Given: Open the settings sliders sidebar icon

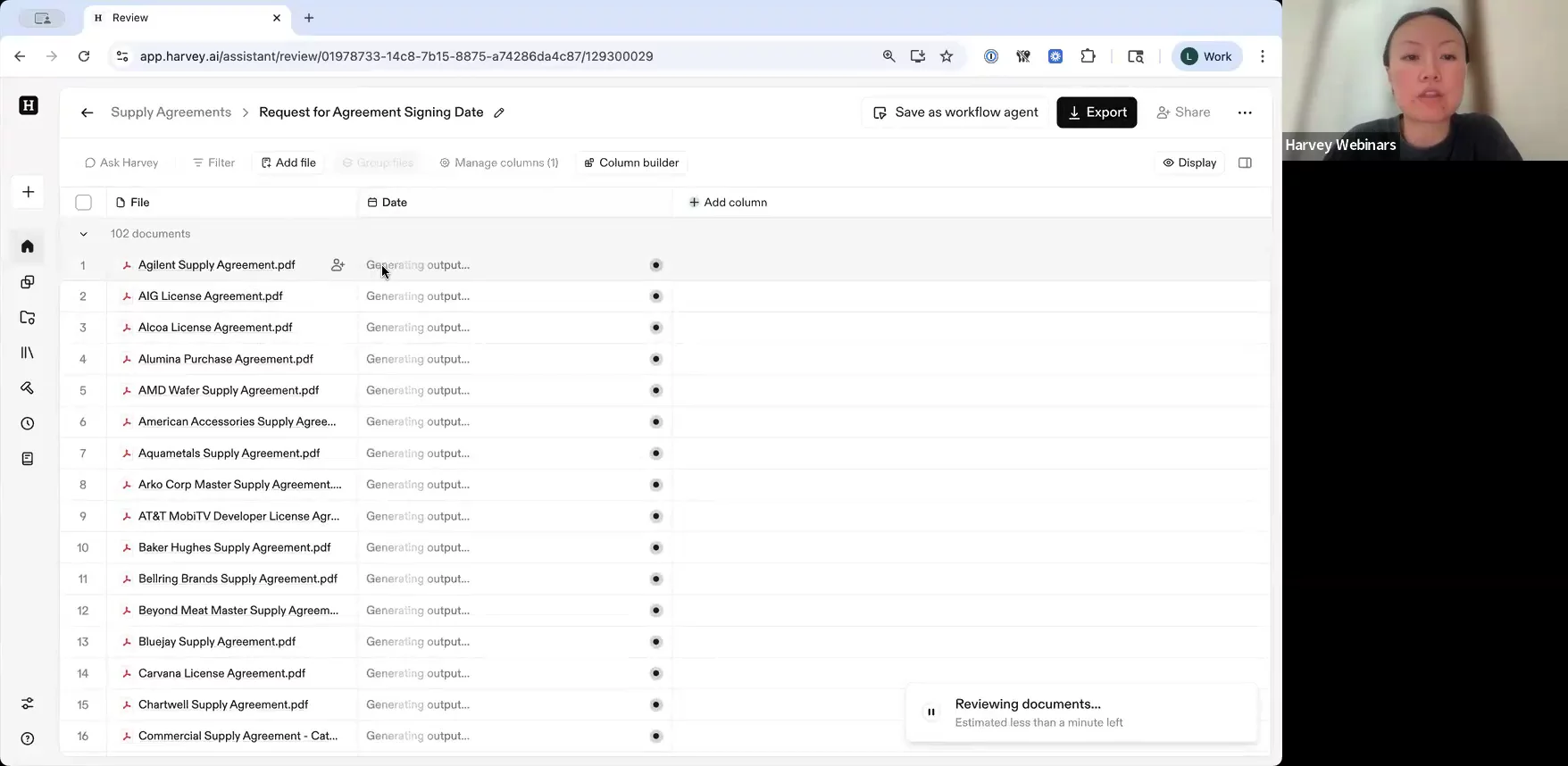Looking at the screenshot, I should tap(28, 704).
